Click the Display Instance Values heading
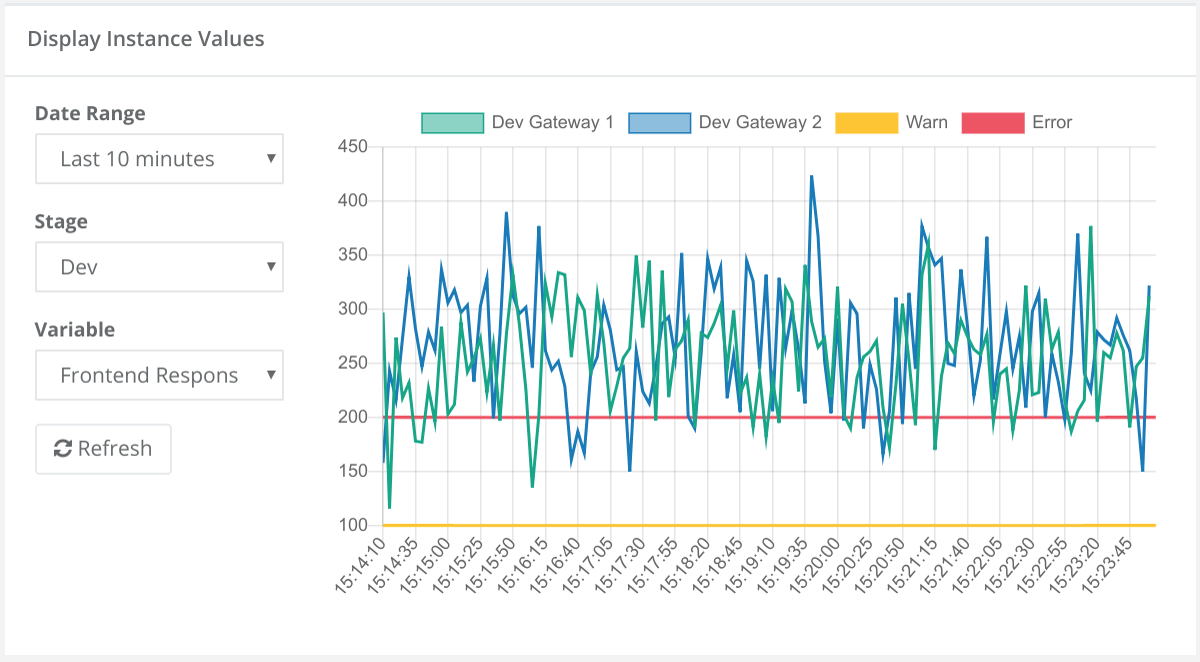Image resolution: width=1200 pixels, height=662 pixels. 146,39
